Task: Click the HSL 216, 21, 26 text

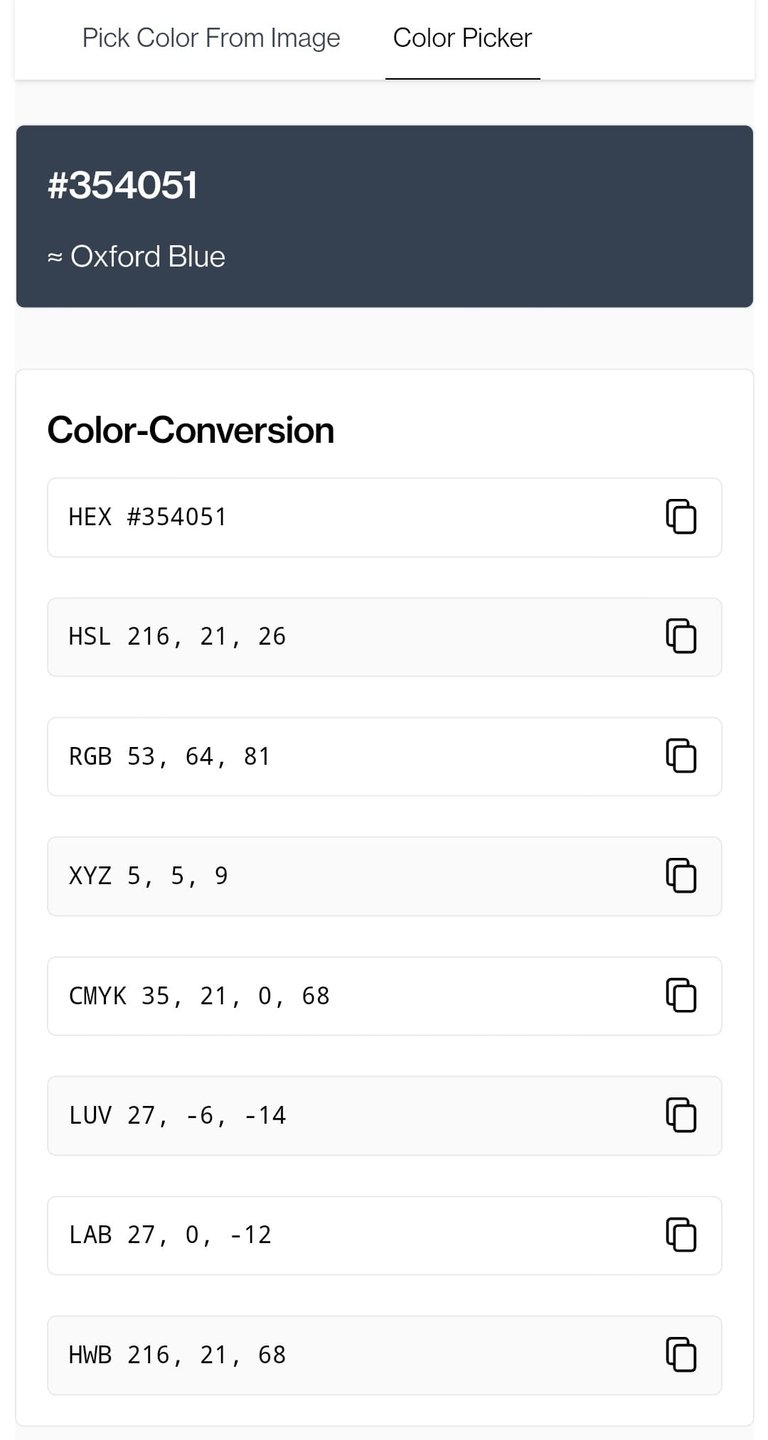Action: click(x=177, y=637)
